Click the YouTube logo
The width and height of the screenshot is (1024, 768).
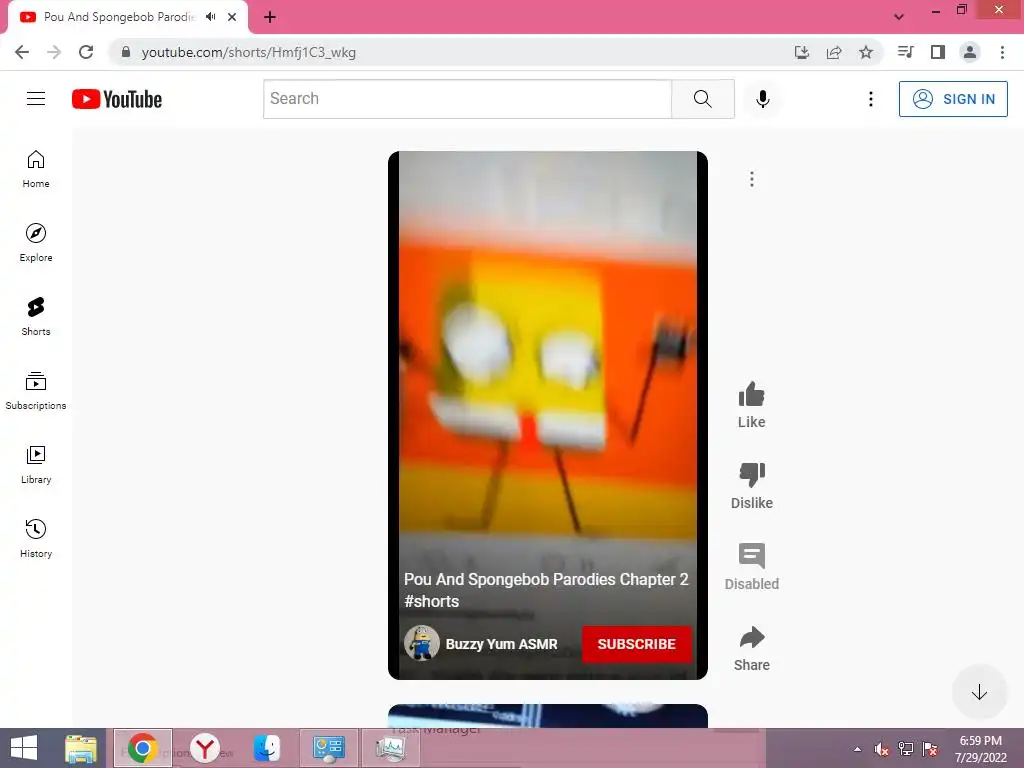coord(117,99)
